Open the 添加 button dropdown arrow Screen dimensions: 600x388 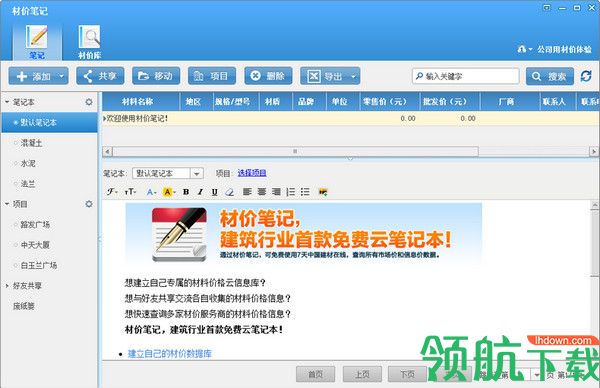pos(62,76)
